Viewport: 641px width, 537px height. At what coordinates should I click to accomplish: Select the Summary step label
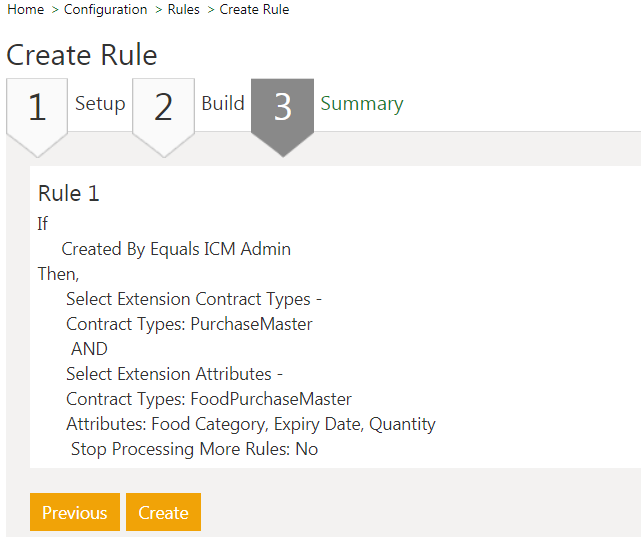(361, 104)
